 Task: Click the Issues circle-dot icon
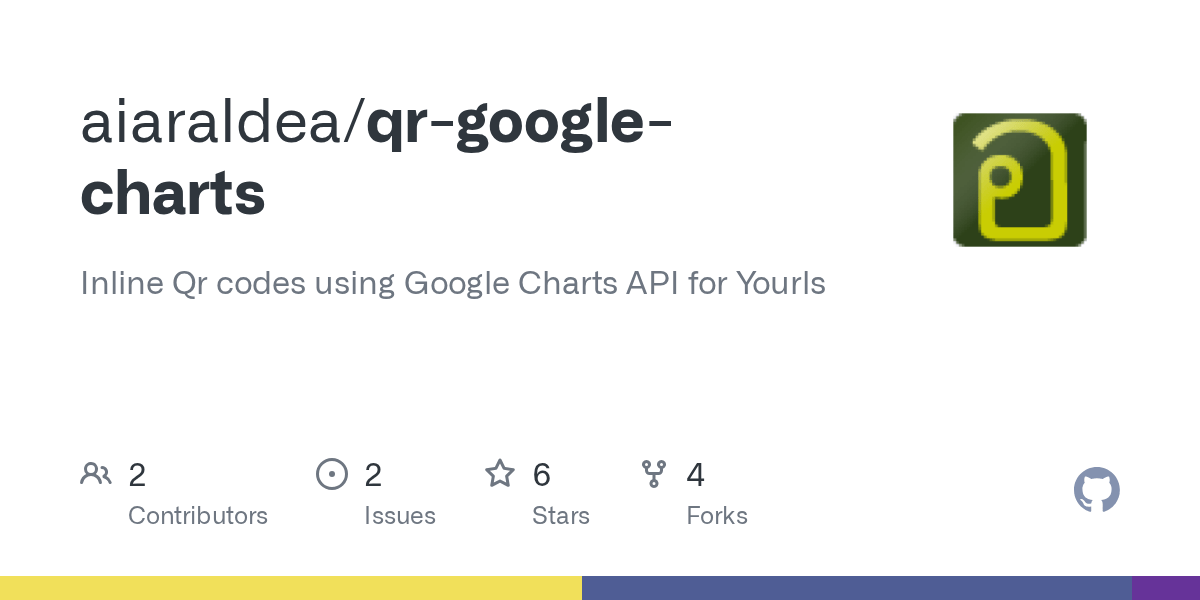331,474
